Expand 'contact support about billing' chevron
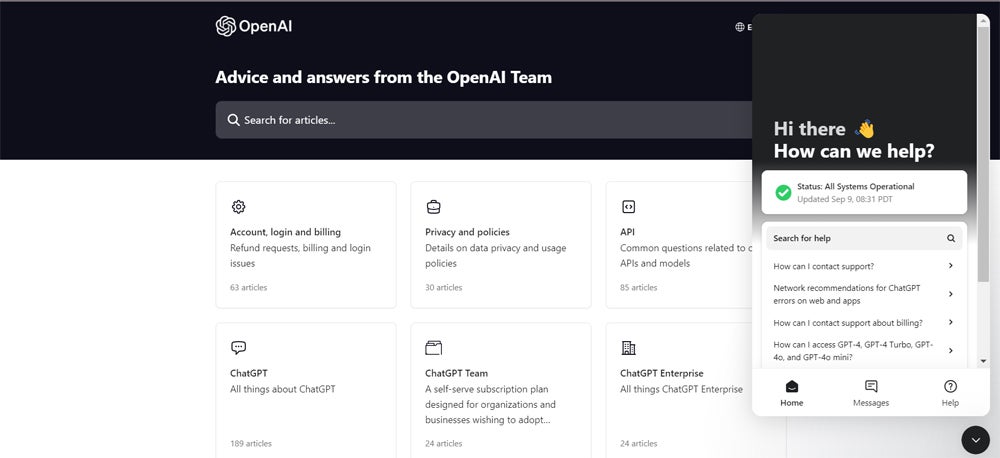 [951, 322]
